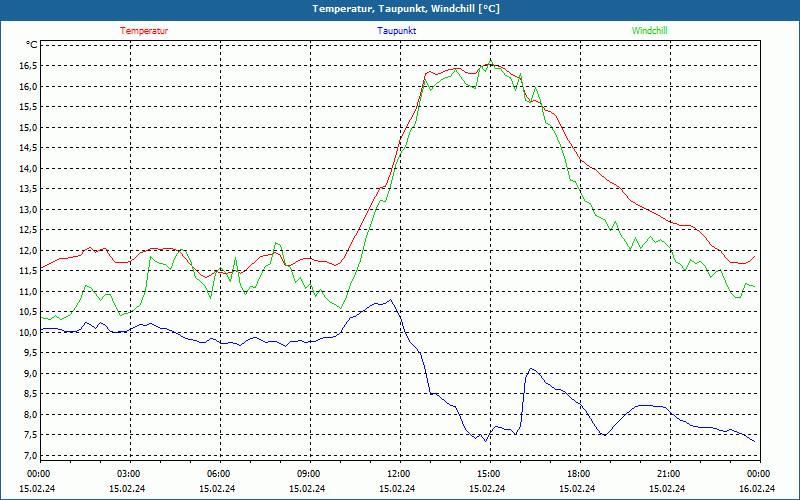Viewport: 800px width, 500px height.
Task: Select the 14,5 y-axis value
Action: tap(28, 148)
